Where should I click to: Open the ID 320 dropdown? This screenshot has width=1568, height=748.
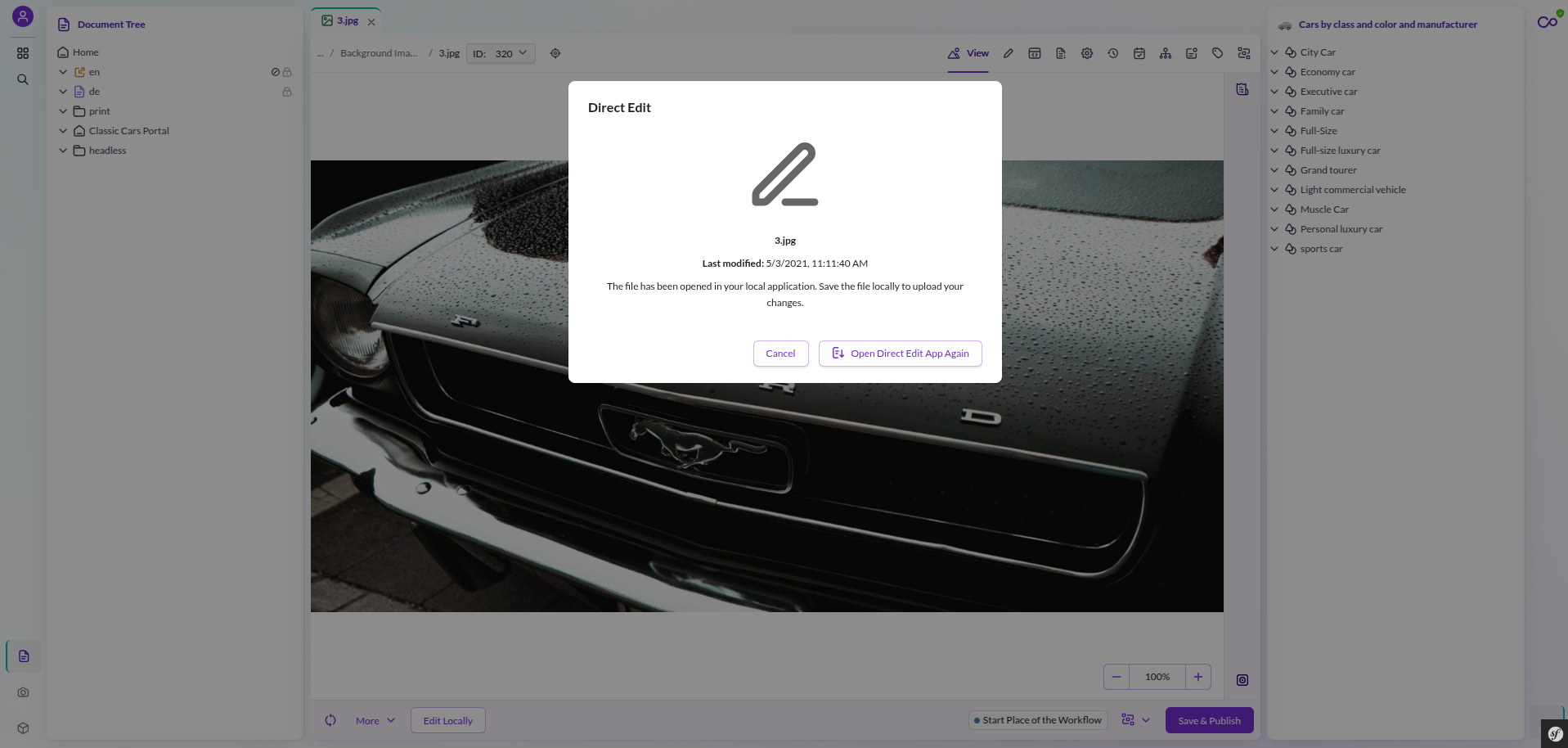point(501,53)
